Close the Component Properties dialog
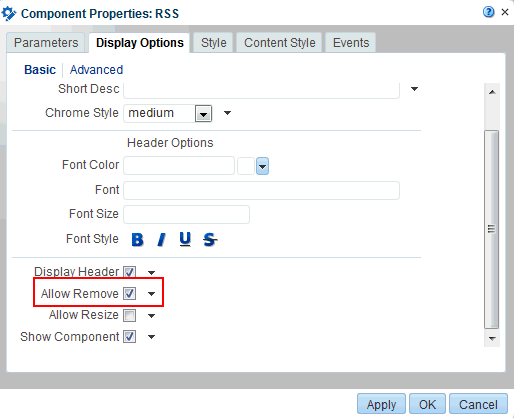Image resolution: width=514 pixels, height=418 pixels. (505, 12)
